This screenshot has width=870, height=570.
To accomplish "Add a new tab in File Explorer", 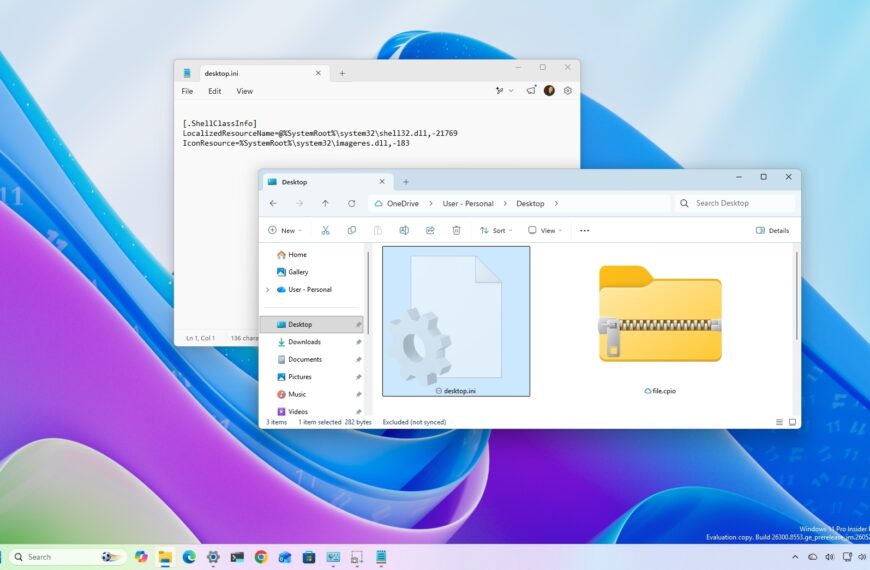I will [406, 182].
